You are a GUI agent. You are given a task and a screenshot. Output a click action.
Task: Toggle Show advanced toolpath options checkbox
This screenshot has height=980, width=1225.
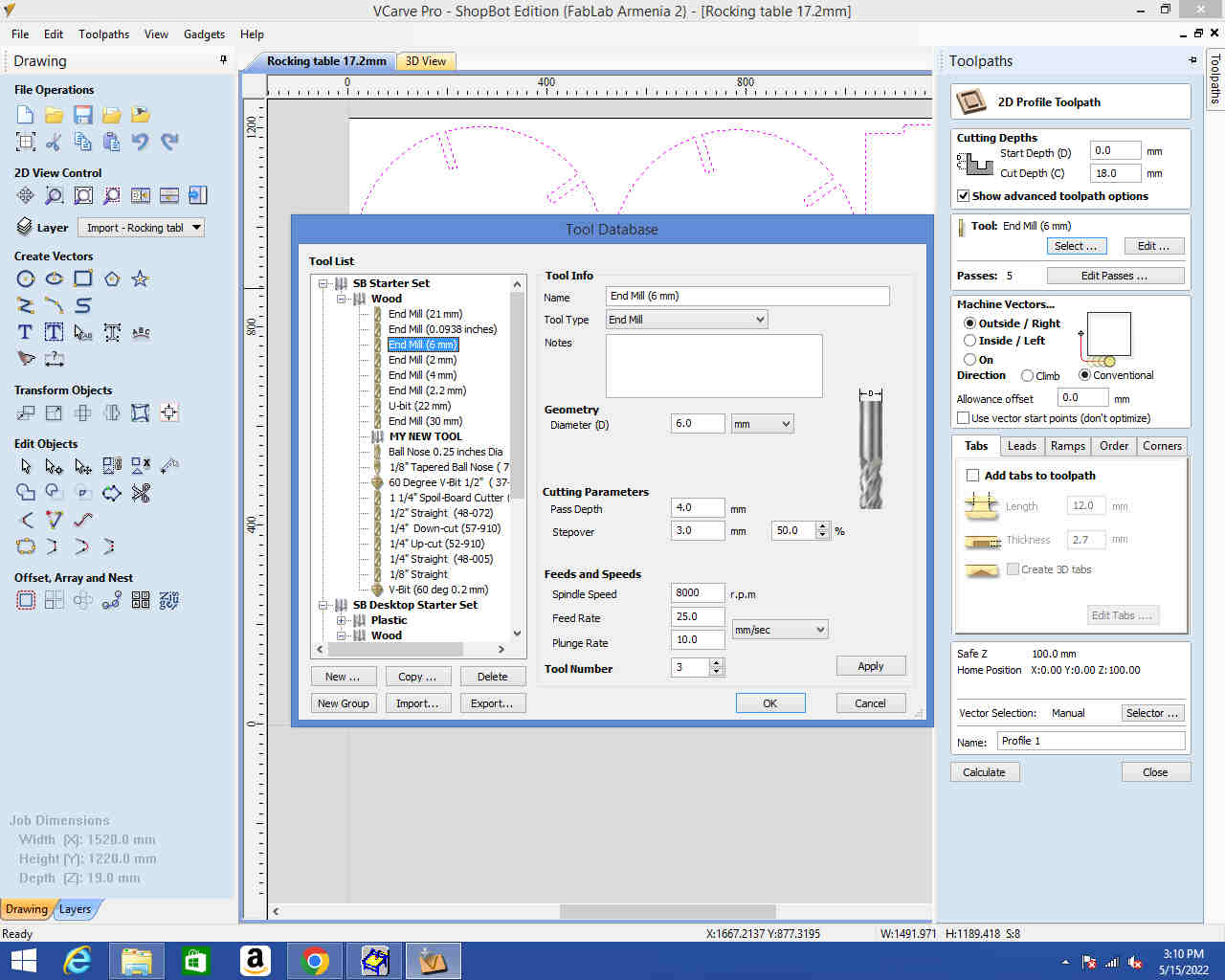coord(964,196)
